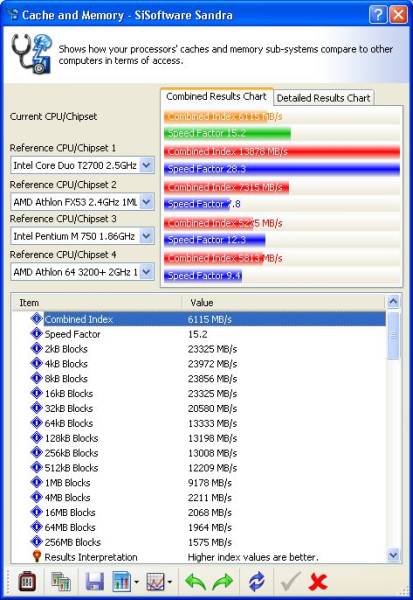The height and width of the screenshot is (600, 413).
Task: Click the 9178 MB/s value
Action: tap(210, 483)
